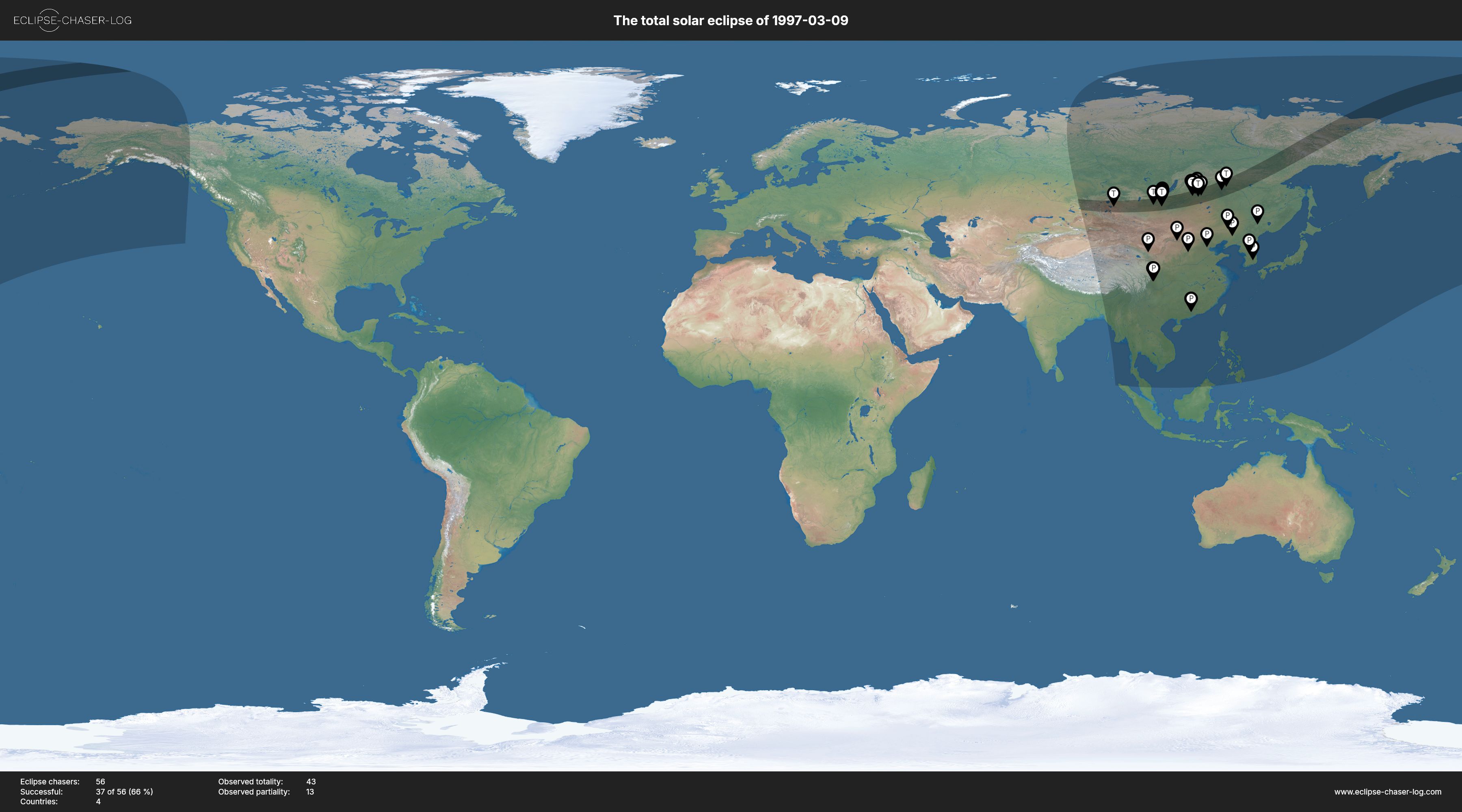The height and width of the screenshot is (812, 1462).
Task: Click the 'Observed partiality:' label
Action: pos(254,792)
